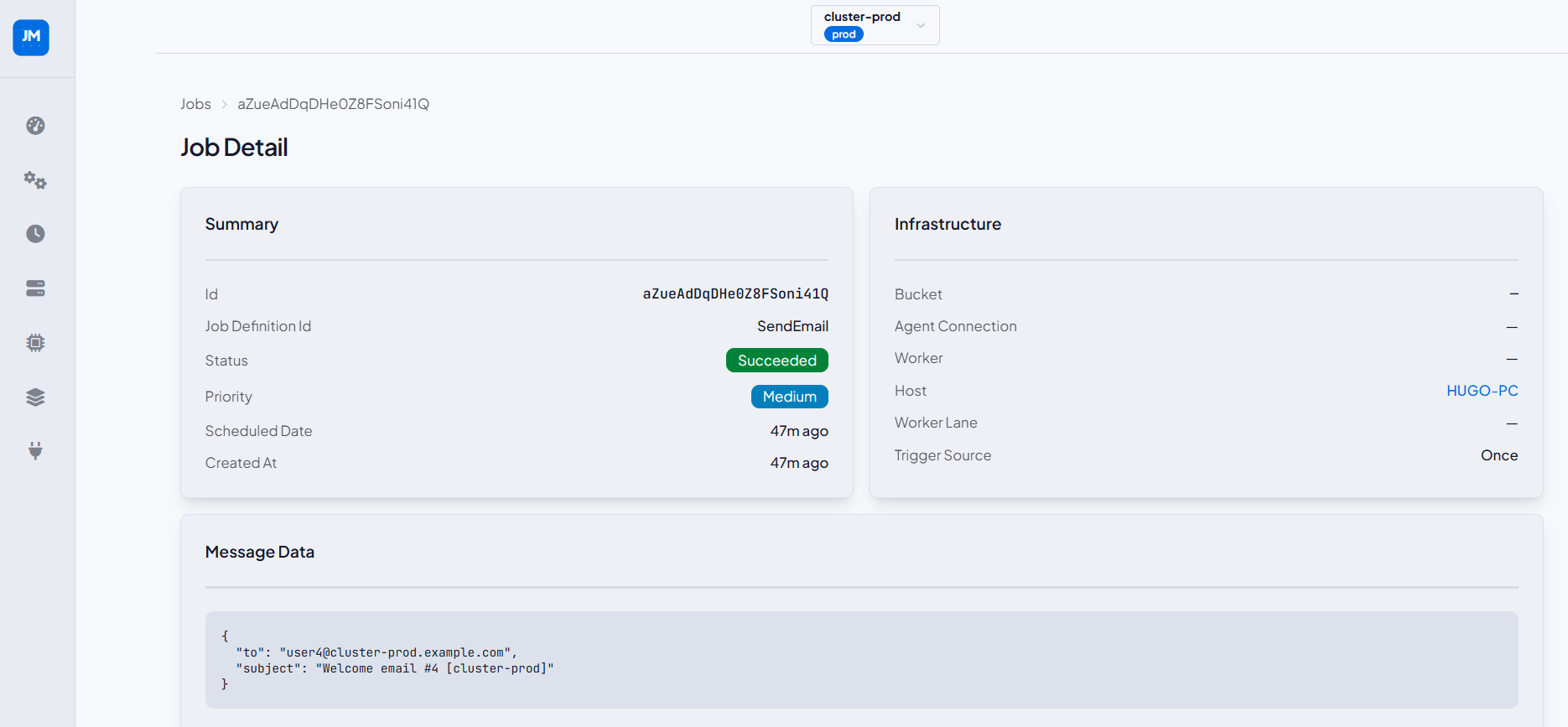Click the Worker Lane label
Viewport: 1568px width, 727px height.
pyautogui.click(x=936, y=423)
